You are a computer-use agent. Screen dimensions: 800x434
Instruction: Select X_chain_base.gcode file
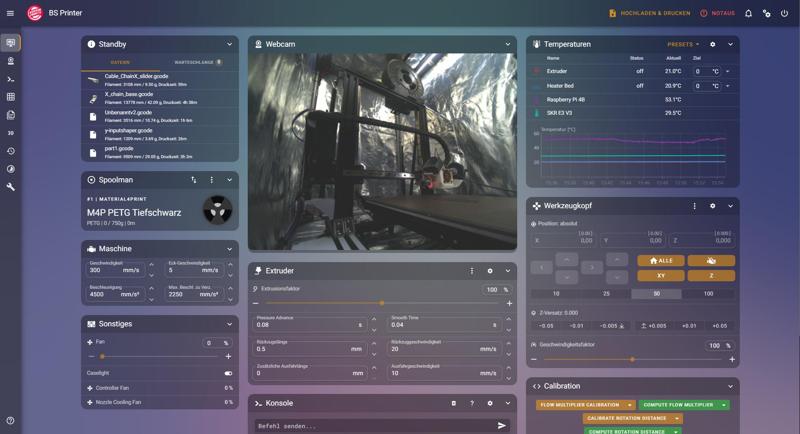pyautogui.click(x=160, y=98)
